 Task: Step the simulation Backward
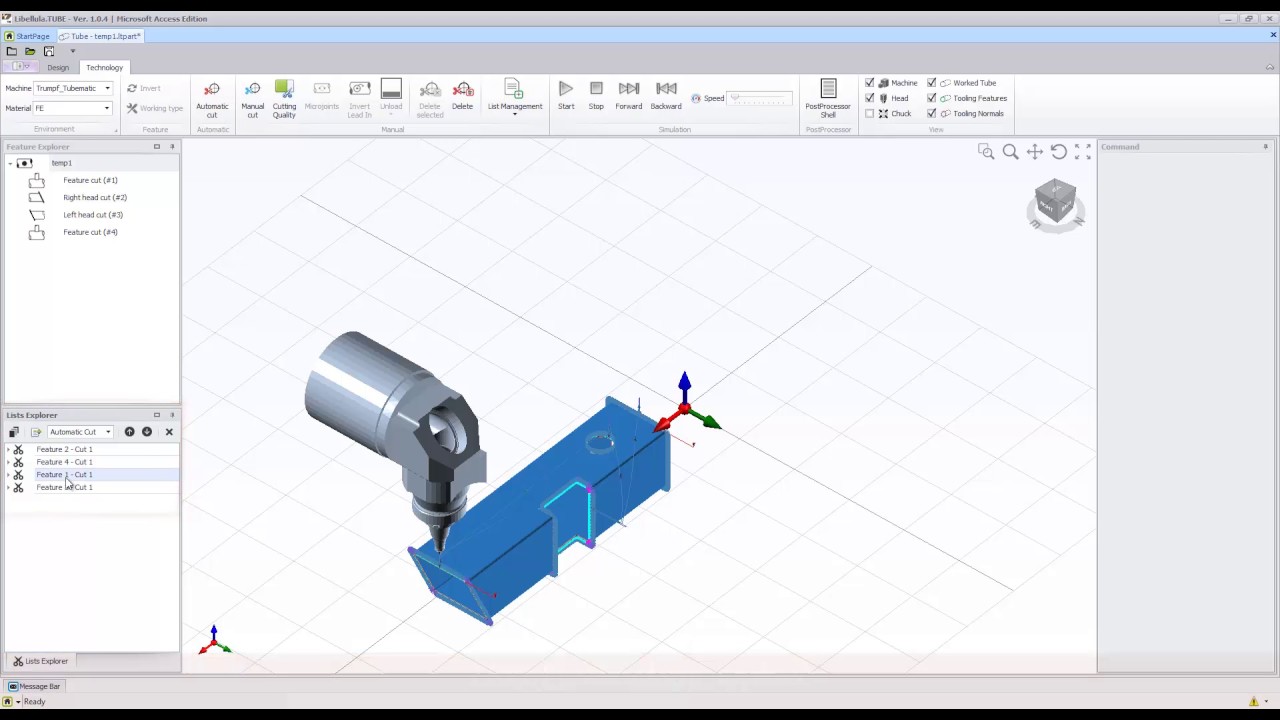pyautogui.click(x=666, y=96)
